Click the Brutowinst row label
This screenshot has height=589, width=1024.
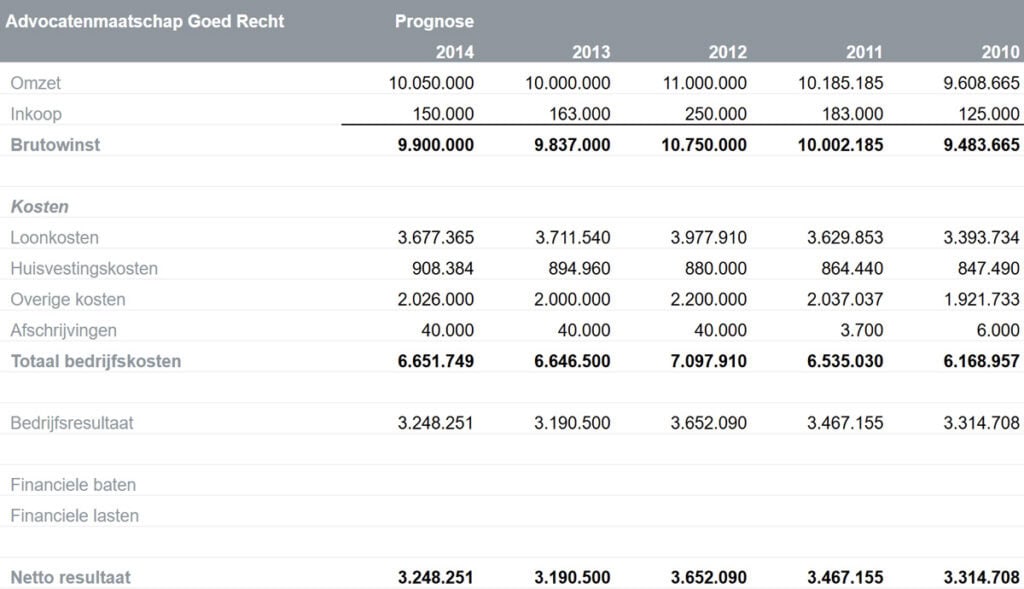click(x=55, y=145)
